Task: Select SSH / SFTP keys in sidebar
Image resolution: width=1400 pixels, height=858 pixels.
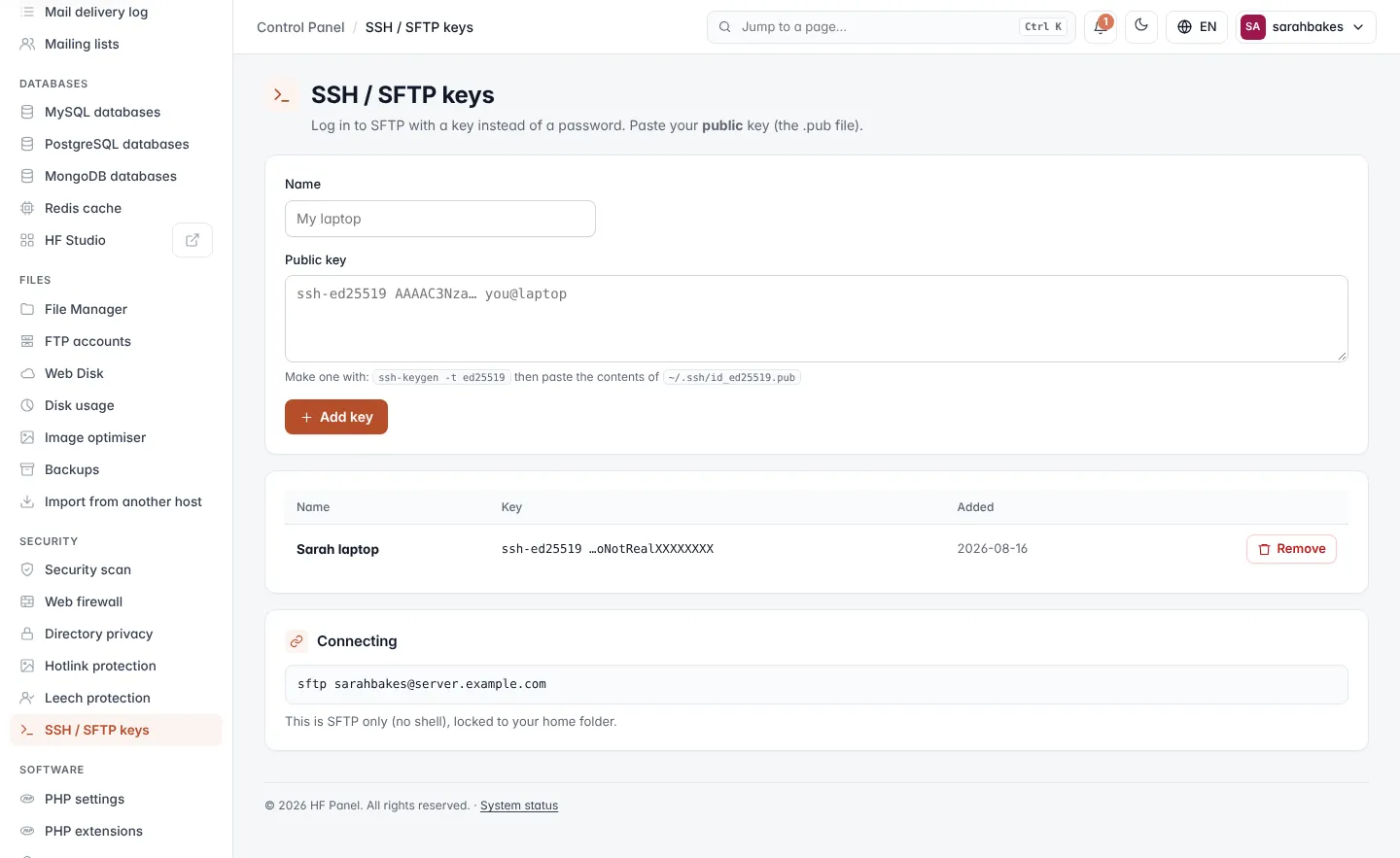Action: point(116,730)
